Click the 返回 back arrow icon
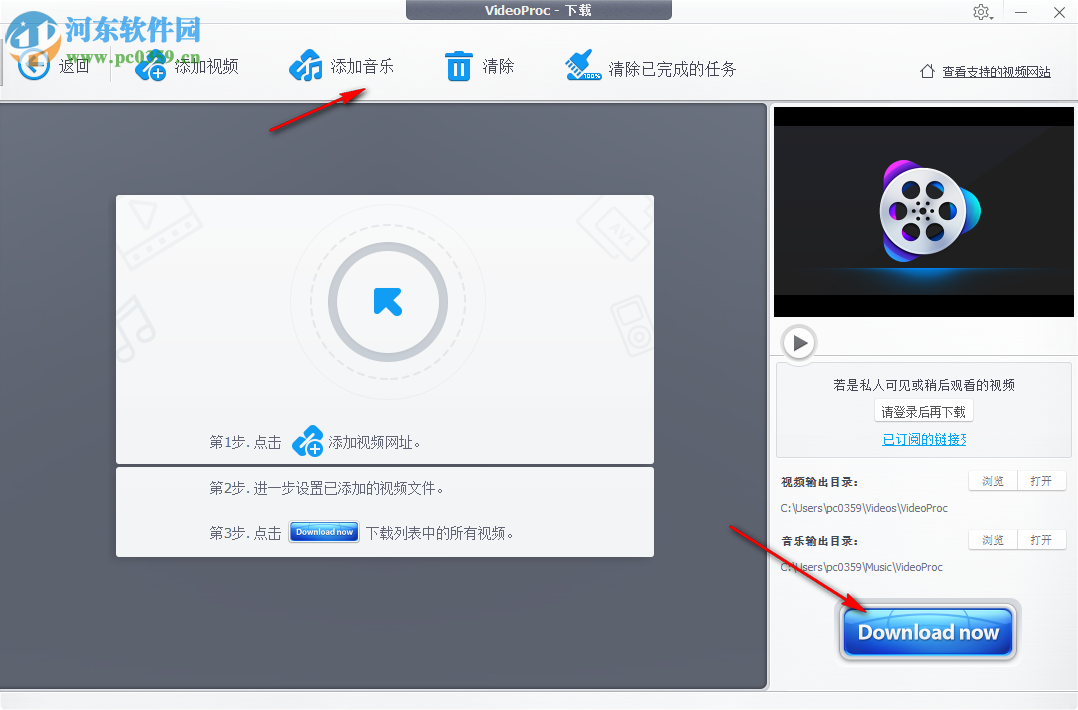Viewport: 1078px width, 710px height. 33,64
